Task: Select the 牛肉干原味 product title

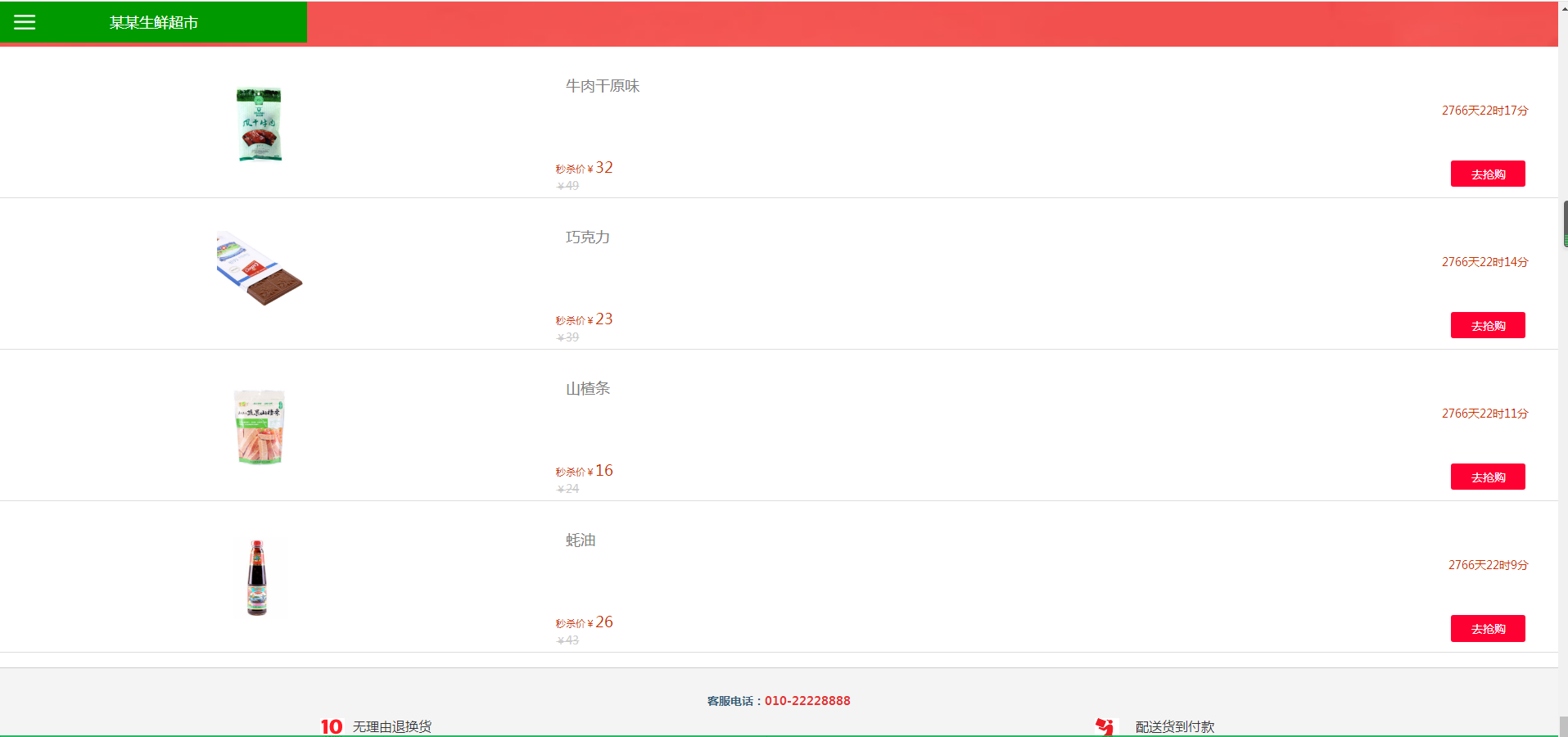Action: click(x=602, y=86)
